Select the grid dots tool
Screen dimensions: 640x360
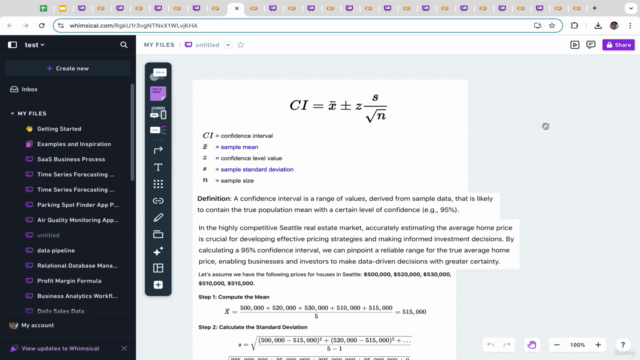point(158,184)
